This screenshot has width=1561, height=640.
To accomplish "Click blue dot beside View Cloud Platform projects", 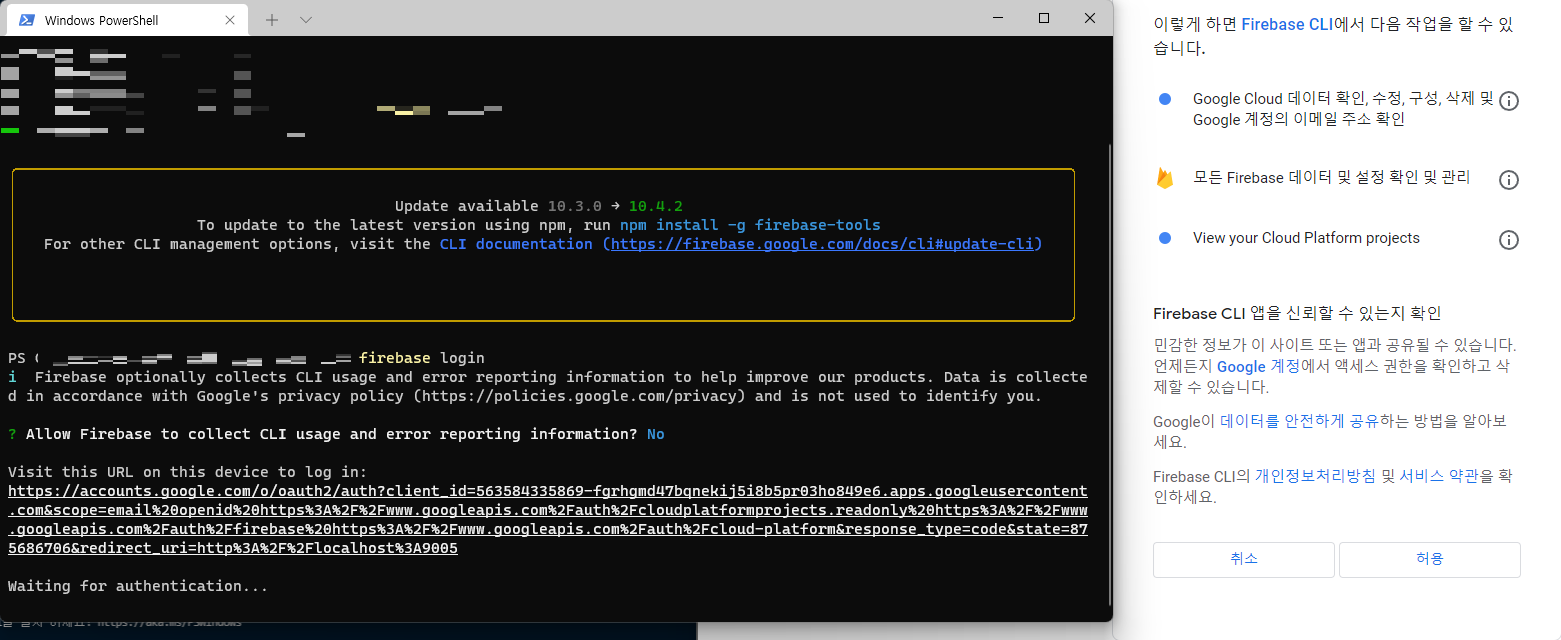I will click(1164, 238).
